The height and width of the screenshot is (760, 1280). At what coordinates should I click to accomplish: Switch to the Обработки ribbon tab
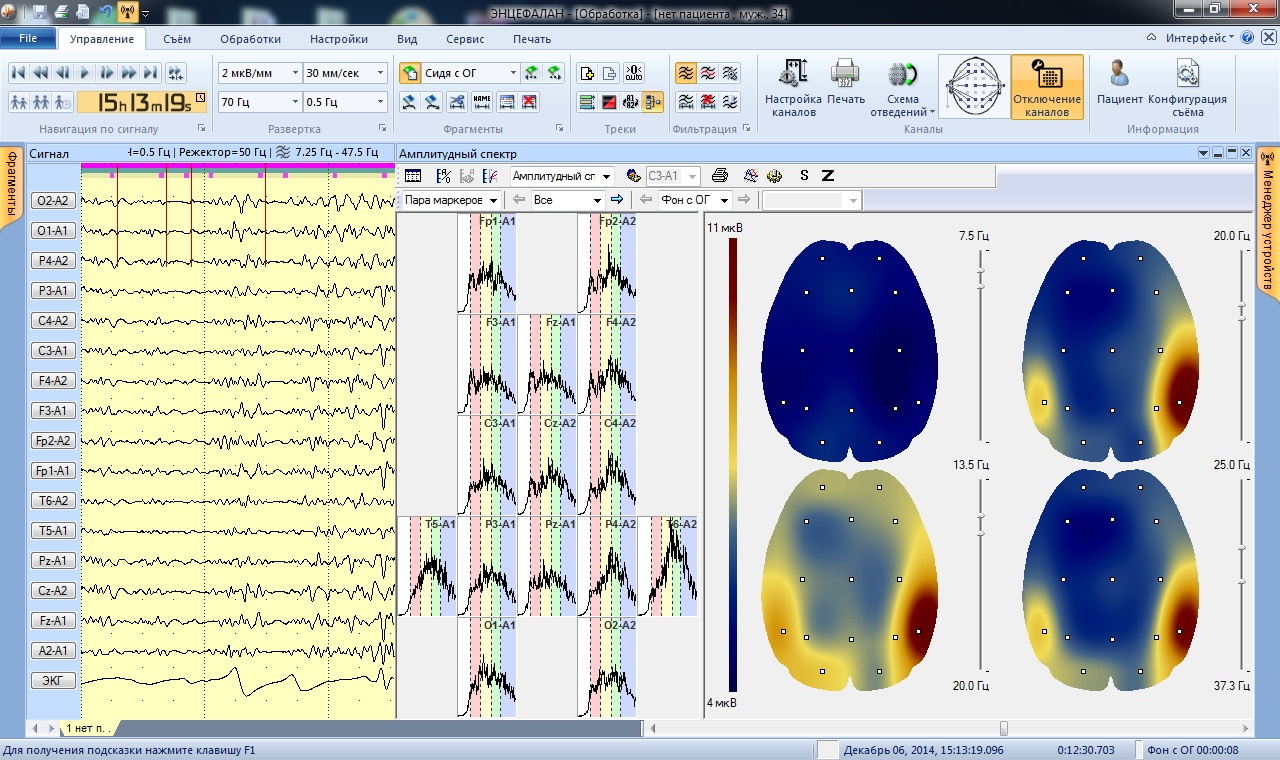tap(250, 39)
